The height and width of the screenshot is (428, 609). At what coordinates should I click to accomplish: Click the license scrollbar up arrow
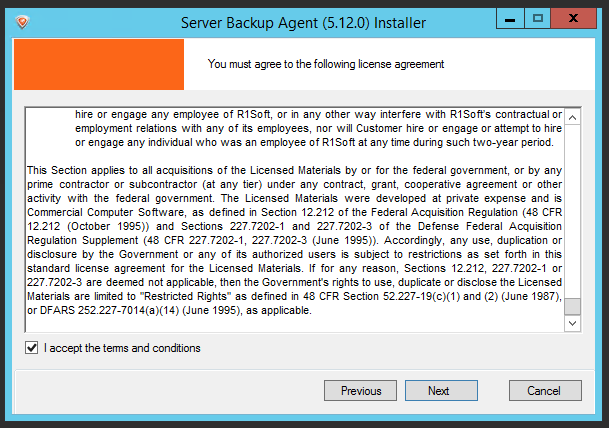pos(572,116)
